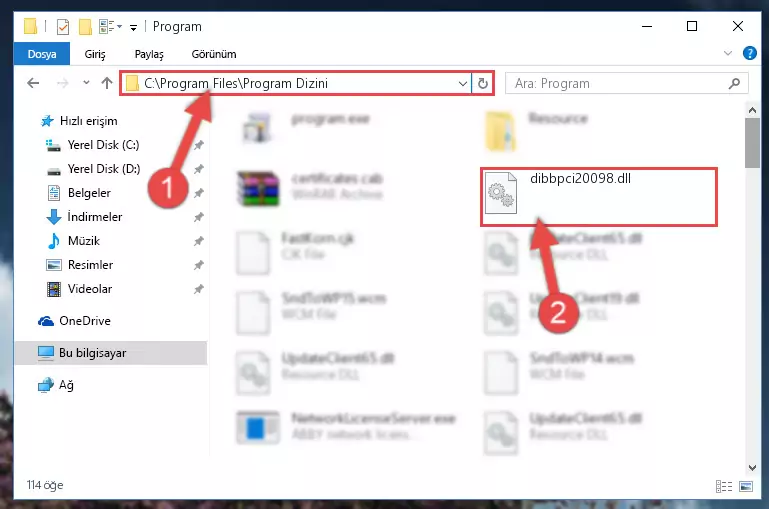This screenshot has height=509, width=769.
Task: Open Resimler folder in sidebar
Action: 90,265
